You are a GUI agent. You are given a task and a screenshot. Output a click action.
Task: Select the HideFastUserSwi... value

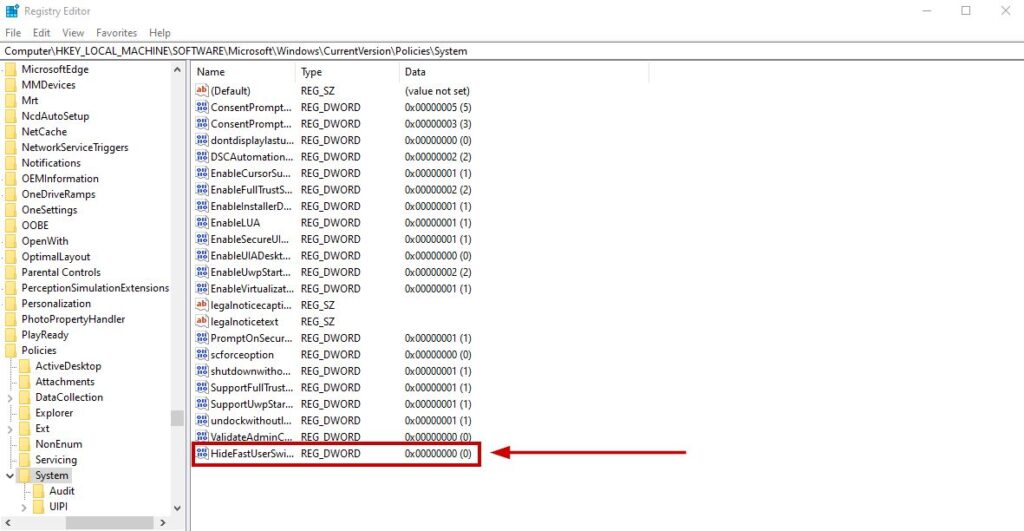click(x=252, y=453)
